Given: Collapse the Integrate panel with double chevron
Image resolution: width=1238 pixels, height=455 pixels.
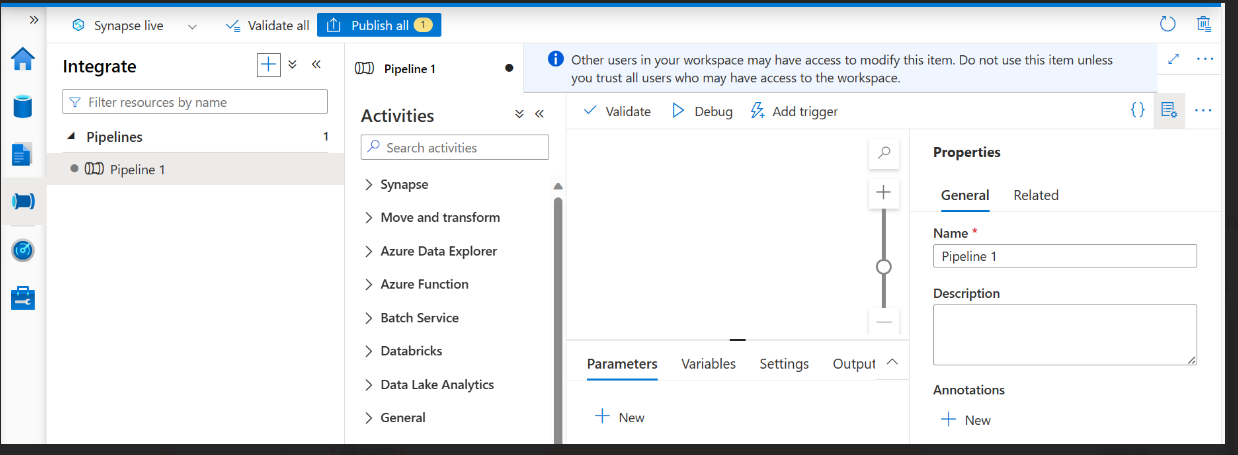Looking at the screenshot, I should click(316, 64).
